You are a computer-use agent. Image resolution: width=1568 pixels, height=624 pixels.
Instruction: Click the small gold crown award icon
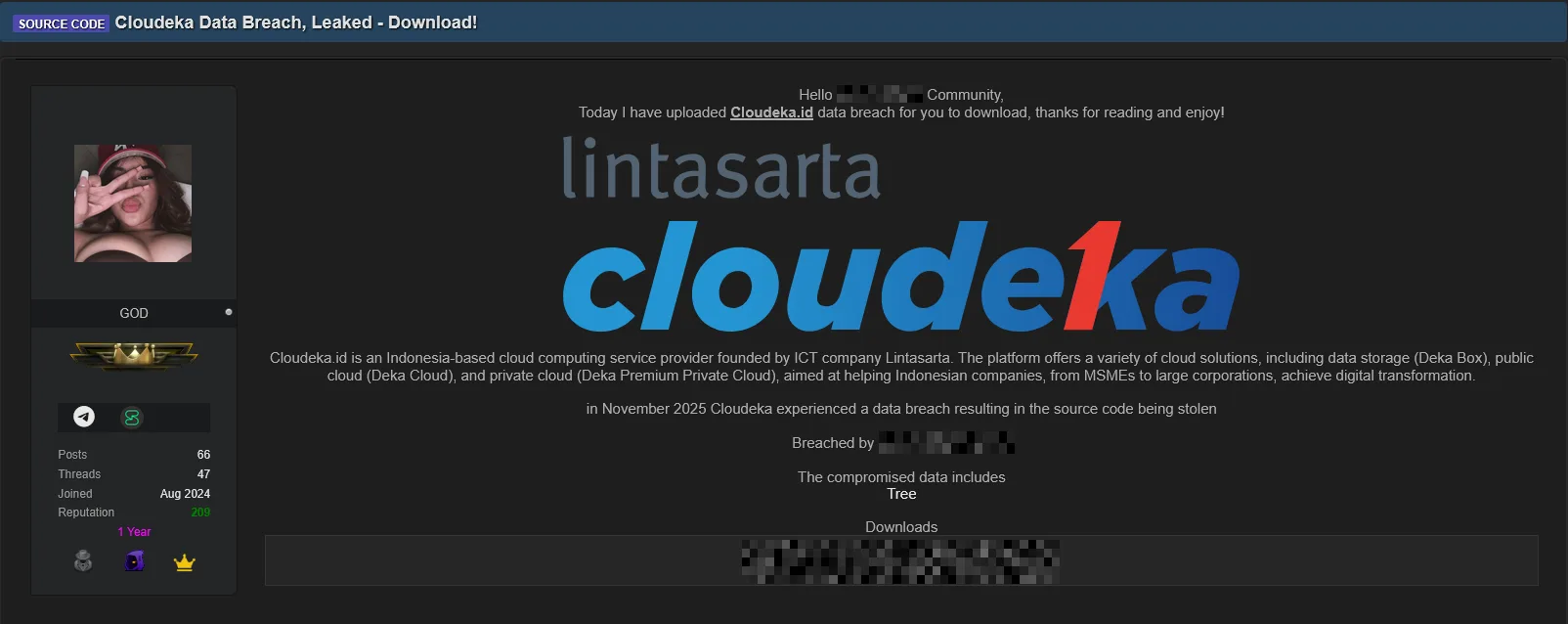(x=184, y=562)
